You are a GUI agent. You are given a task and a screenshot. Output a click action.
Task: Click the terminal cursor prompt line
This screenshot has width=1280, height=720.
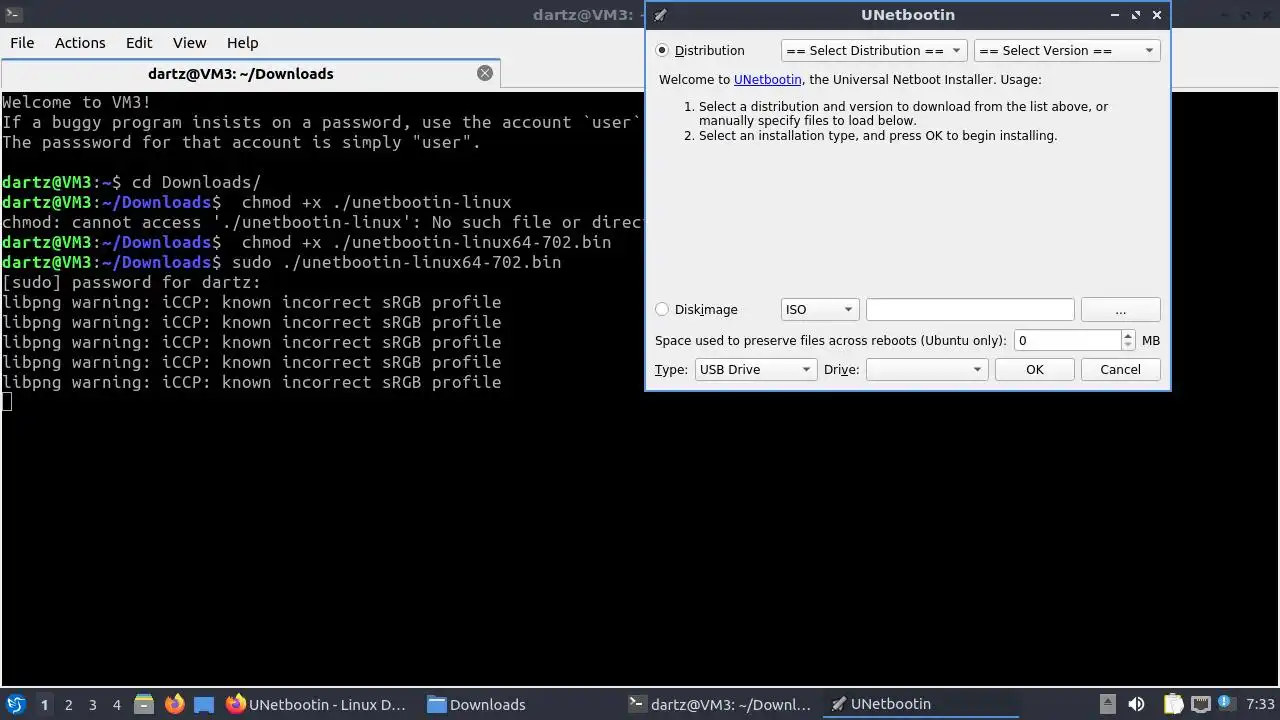click(7, 402)
